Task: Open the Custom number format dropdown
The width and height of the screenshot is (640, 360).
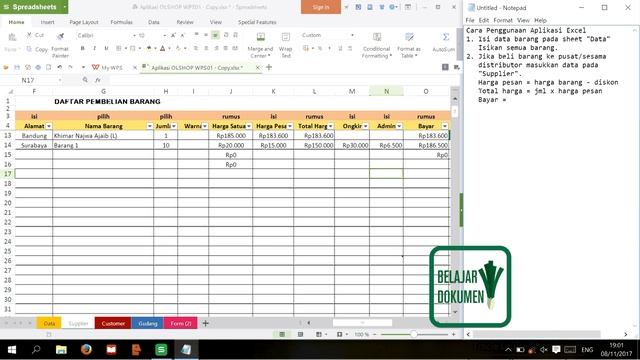Action: click(x=352, y=36)
